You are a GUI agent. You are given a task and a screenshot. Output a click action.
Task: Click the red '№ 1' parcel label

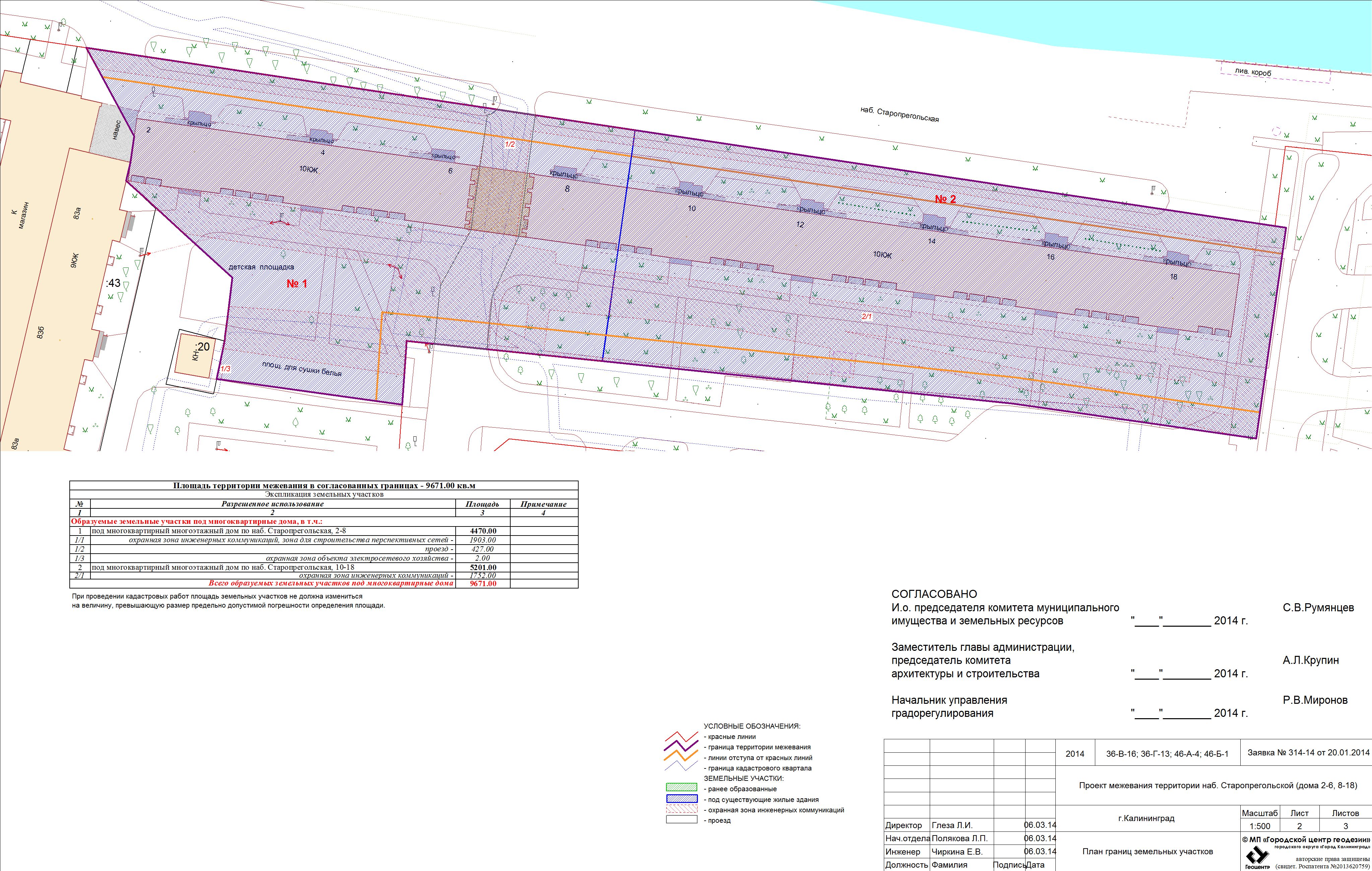pos(296,283)
